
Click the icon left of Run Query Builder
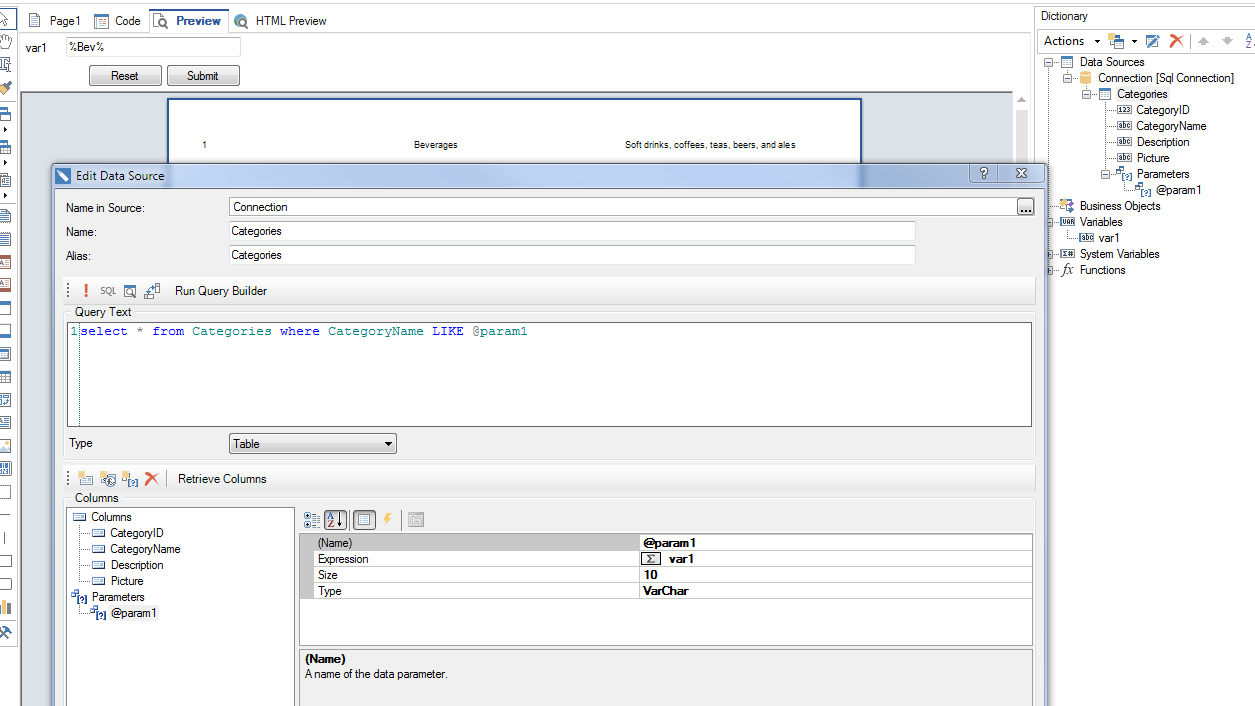[x=152, y=291]
